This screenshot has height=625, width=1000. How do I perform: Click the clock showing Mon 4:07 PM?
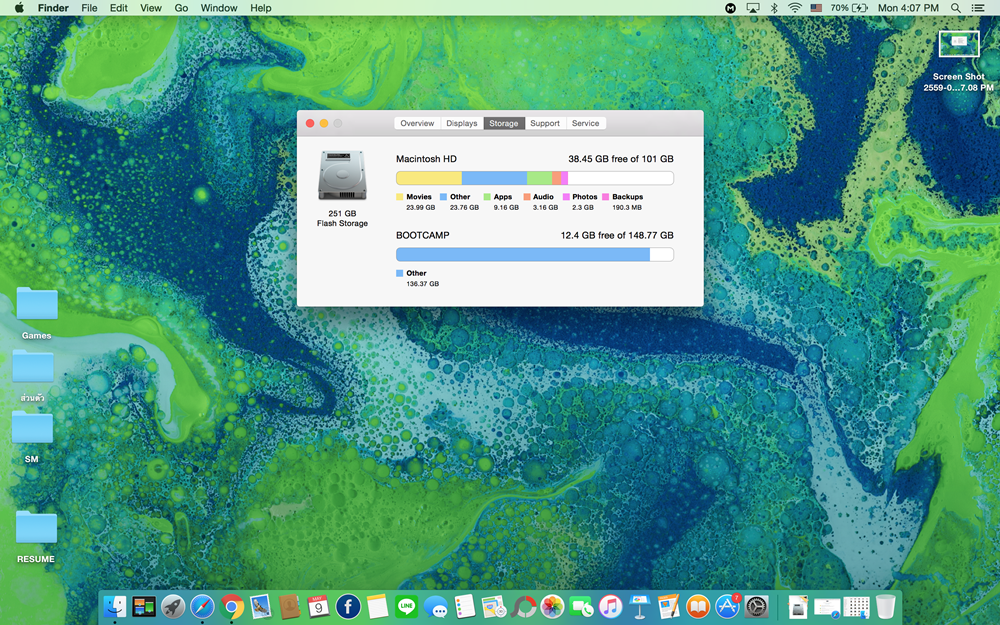coord(908,8)
